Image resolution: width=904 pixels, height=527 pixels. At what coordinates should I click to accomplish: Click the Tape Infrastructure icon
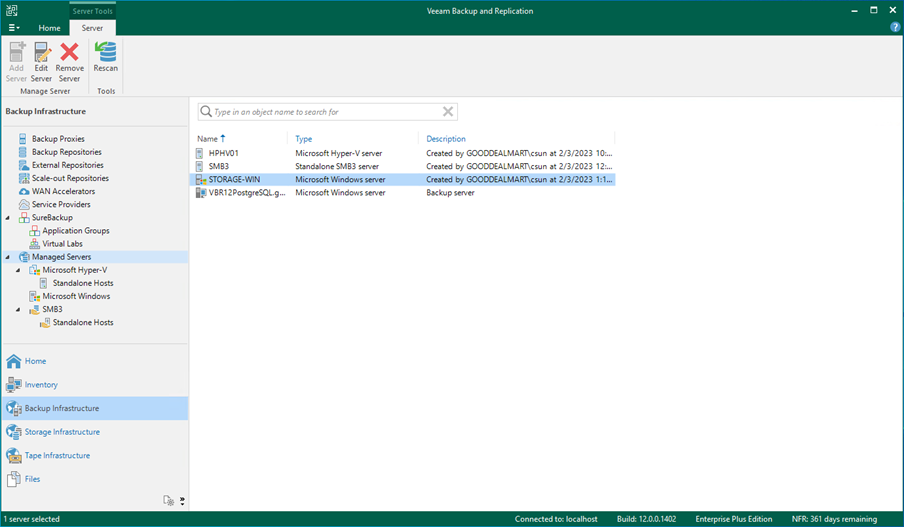tap(14, 456)
